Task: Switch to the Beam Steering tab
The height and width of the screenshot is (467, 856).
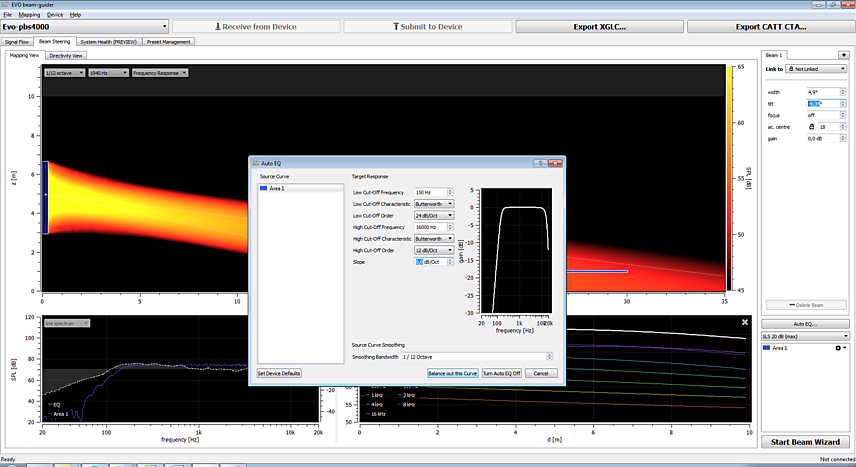Action: click(54, 42)
